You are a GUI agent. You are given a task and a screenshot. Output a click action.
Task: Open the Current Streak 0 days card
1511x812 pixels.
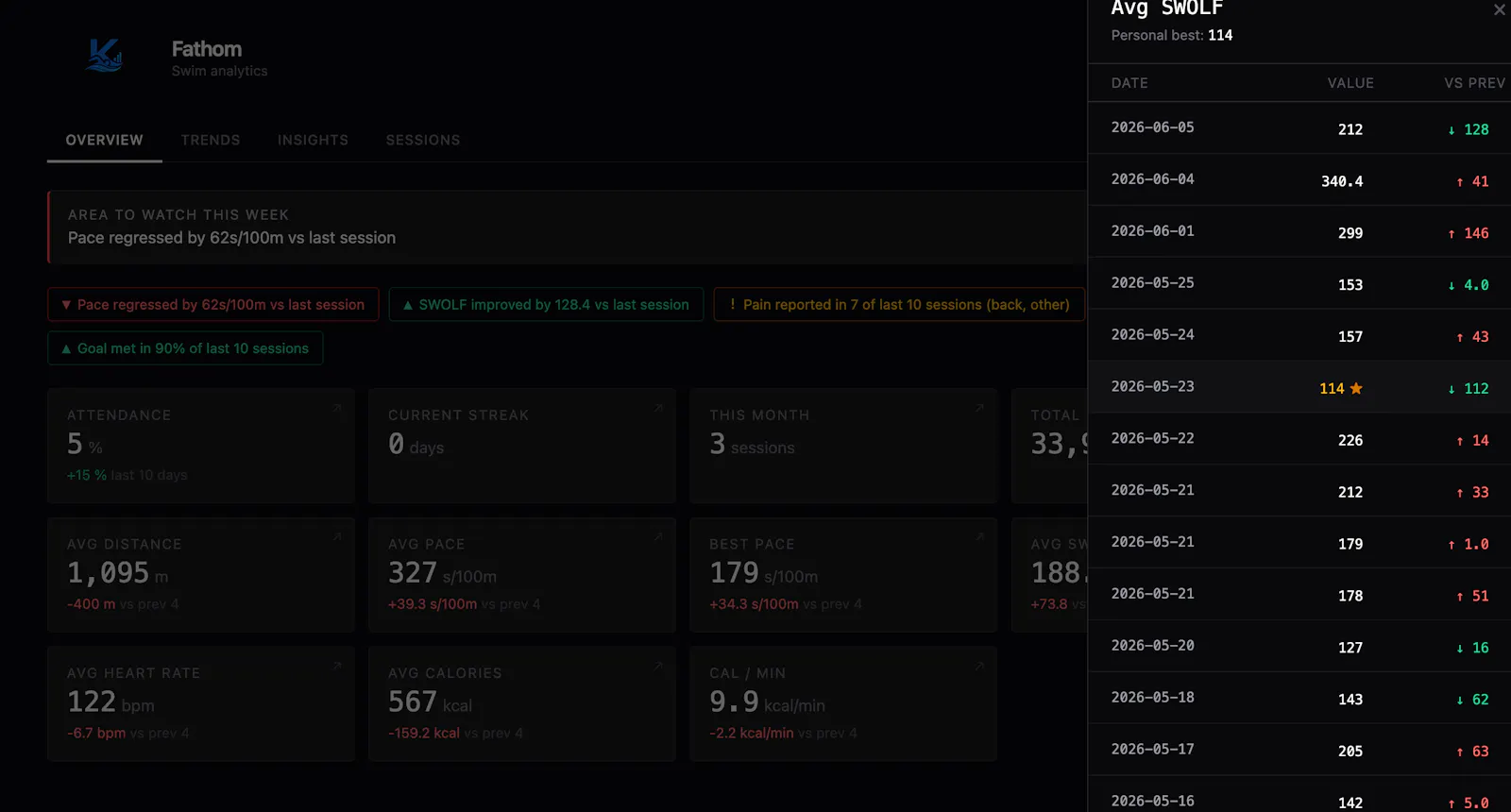tap(522, 446)
